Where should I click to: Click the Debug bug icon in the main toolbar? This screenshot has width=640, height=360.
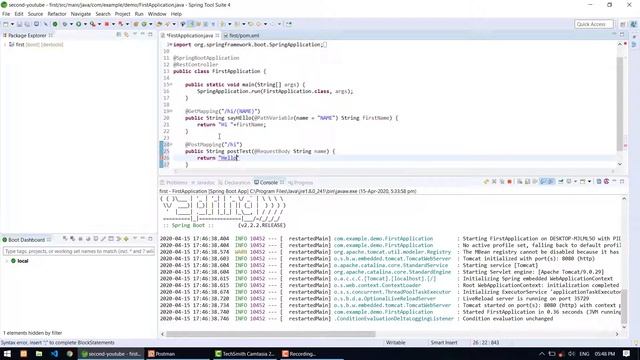coord(64,24)
